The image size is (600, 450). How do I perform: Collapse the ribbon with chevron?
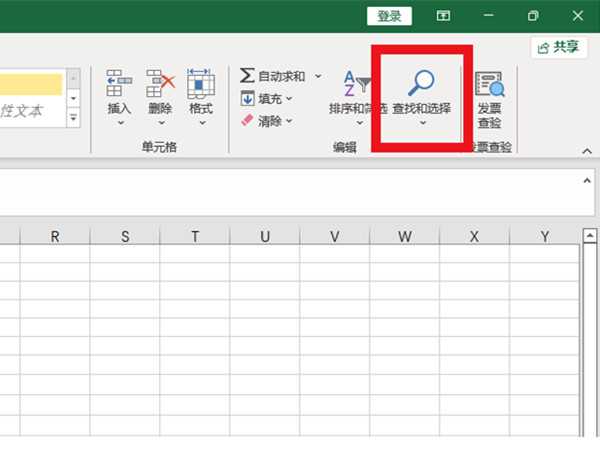click(587, 151)
